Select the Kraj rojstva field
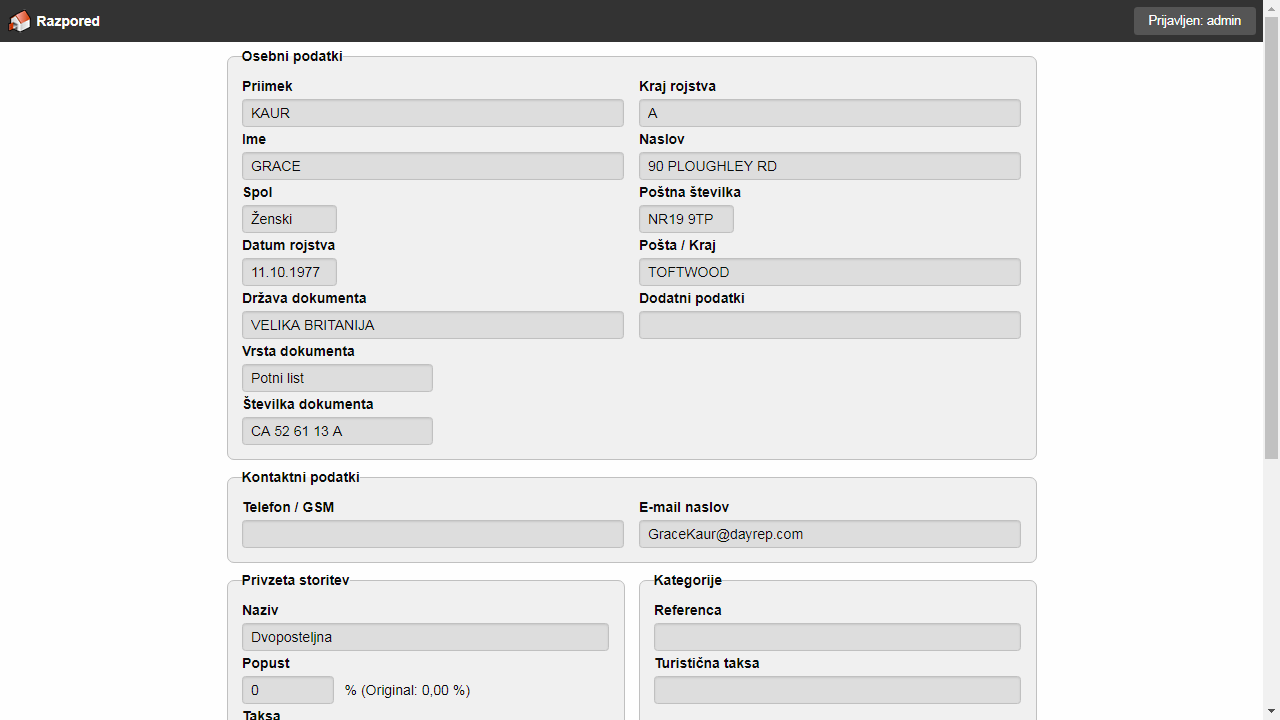 829,113
